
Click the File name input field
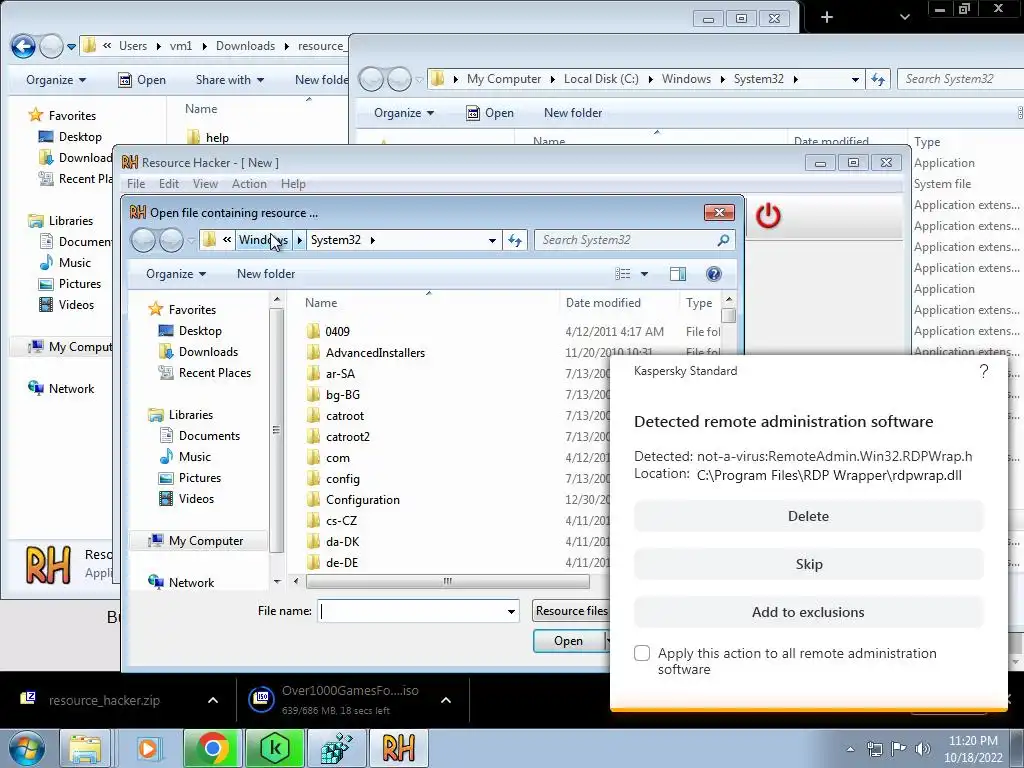coord(411,611)
